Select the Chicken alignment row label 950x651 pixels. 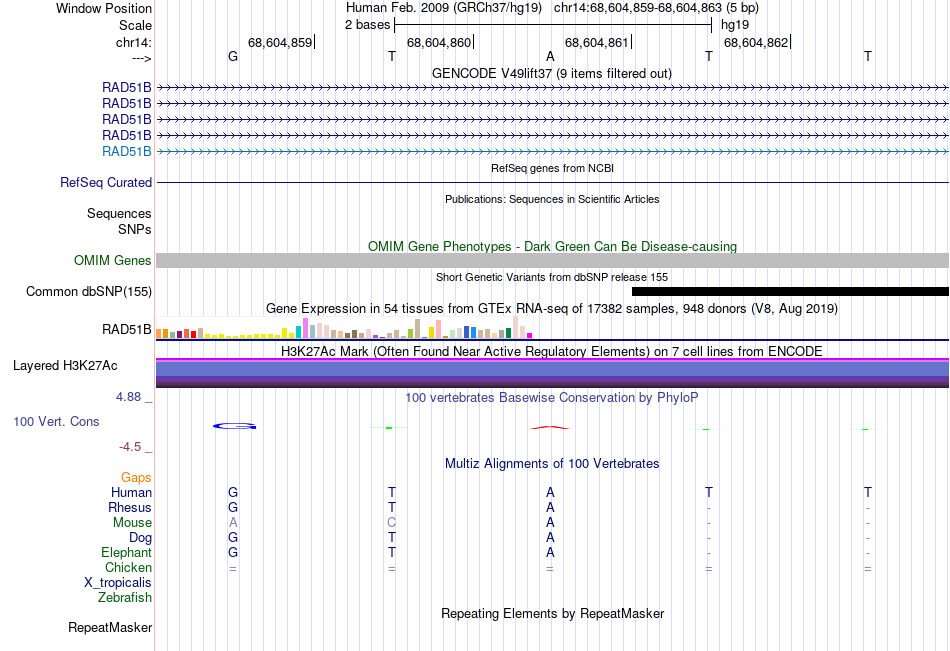click(128, 567)
